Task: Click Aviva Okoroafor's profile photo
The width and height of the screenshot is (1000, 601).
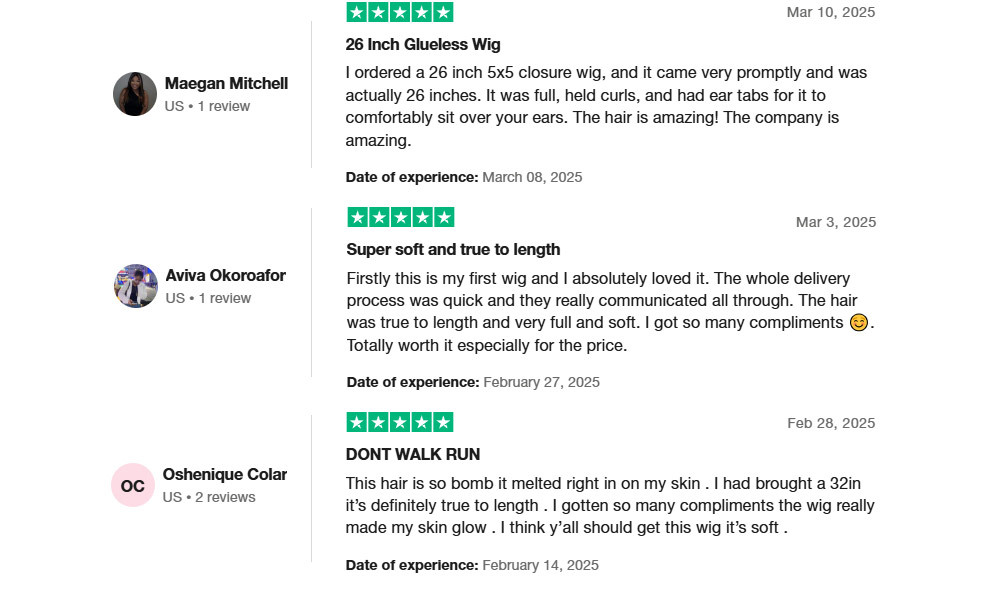Action: (136, 286)
